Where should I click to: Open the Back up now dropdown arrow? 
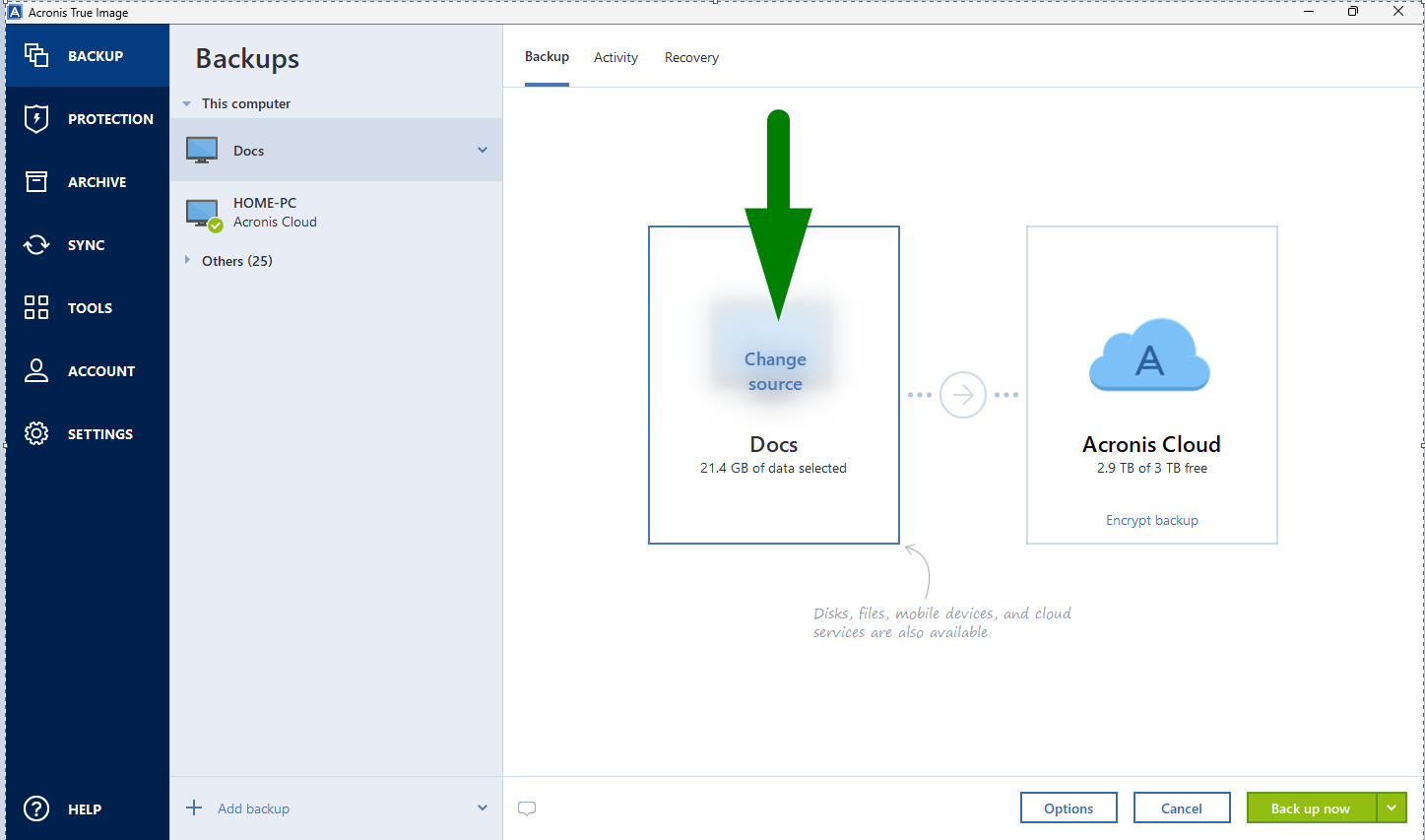point(1393,808)
